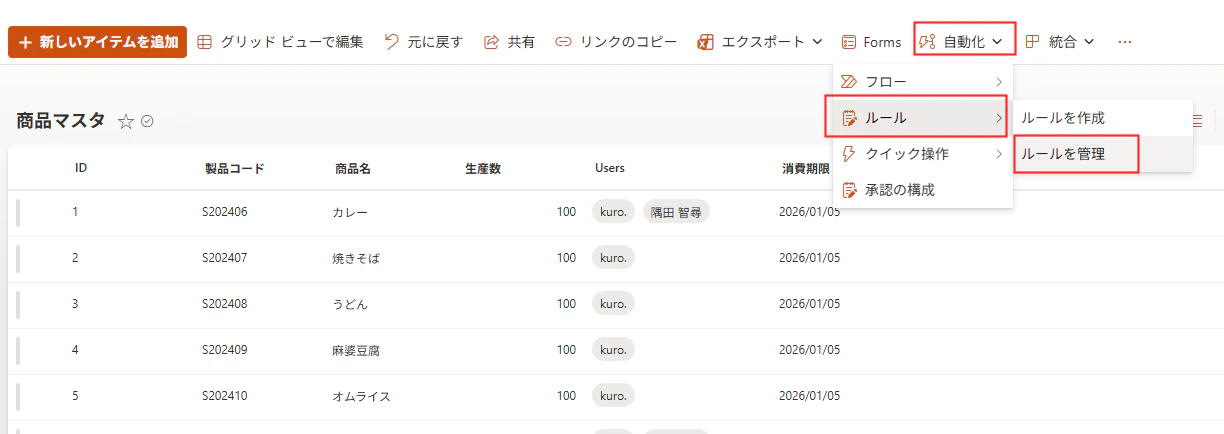
Task: Click グリッド ビューで編集 label
Action: 292,42
